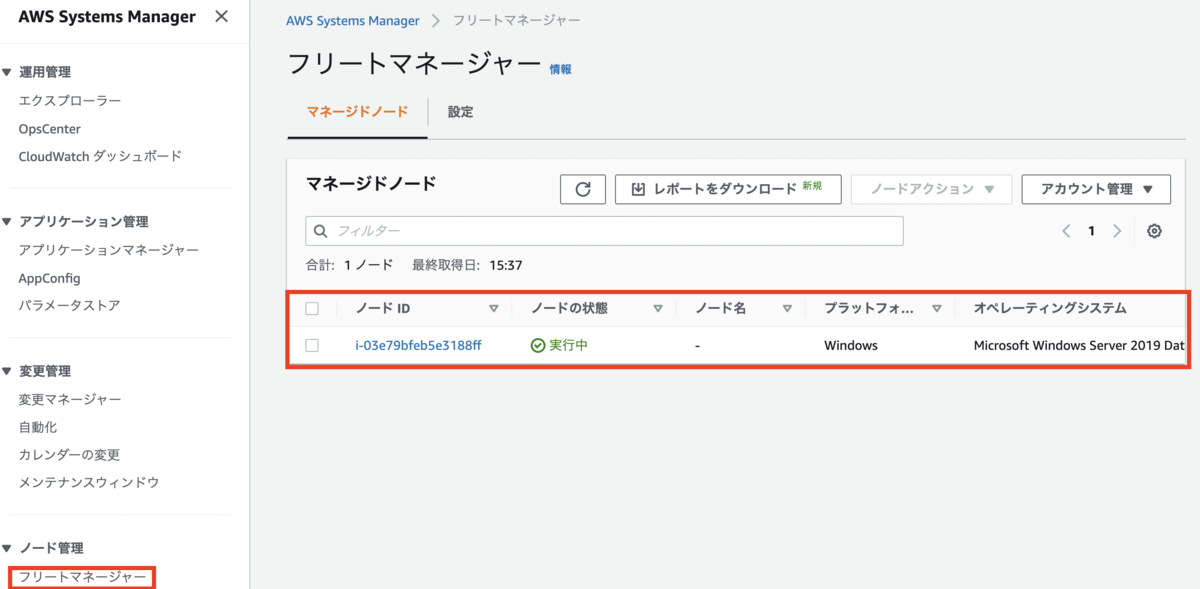Viewport: 1200px width, 589px height.
Task: Open アプリケーションマネージャー in sidebar
Action: [109, 250]
